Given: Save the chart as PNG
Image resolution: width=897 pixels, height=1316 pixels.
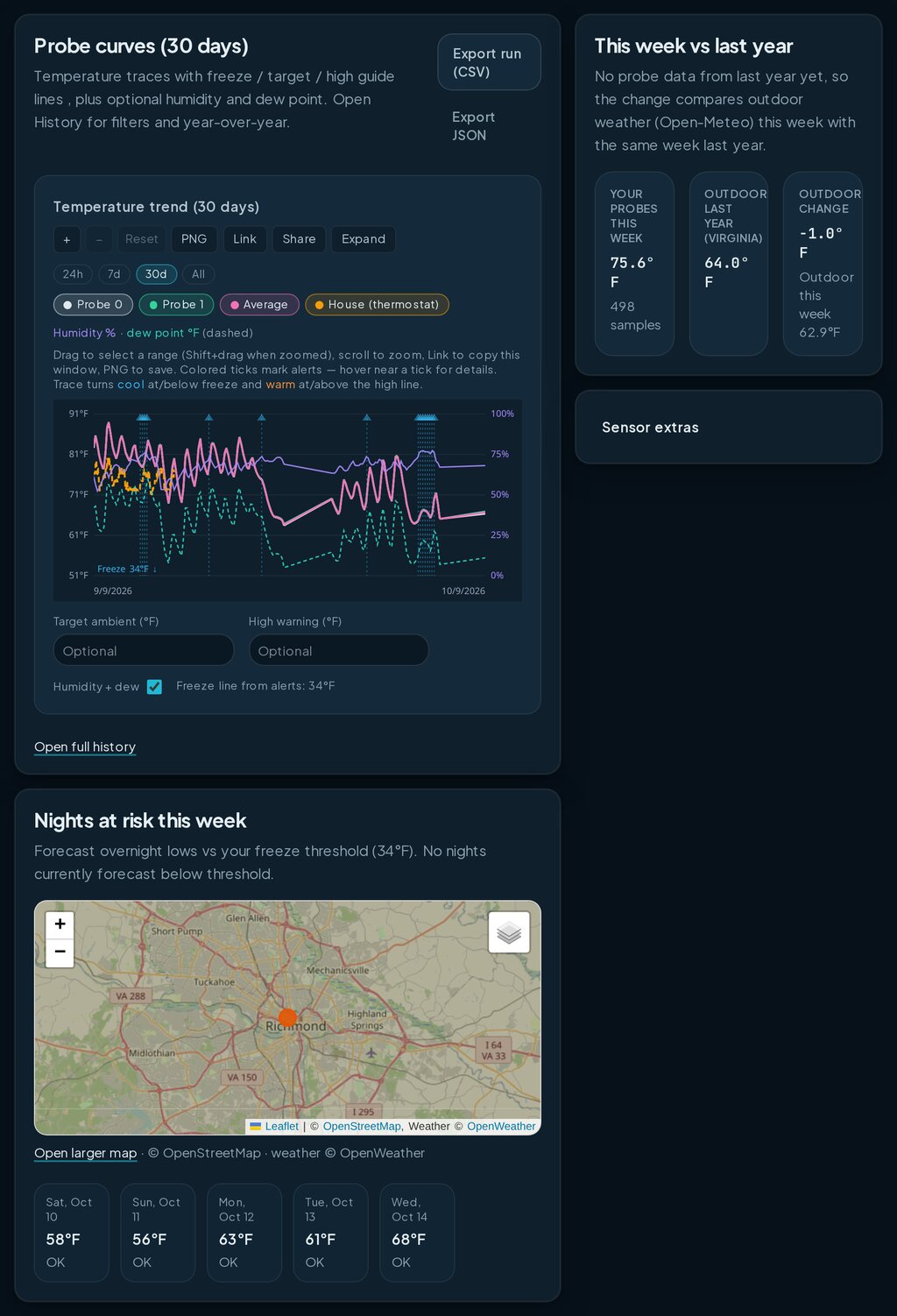Looking at the screenshot, I should pyautogui.click(x=194, y=239).
